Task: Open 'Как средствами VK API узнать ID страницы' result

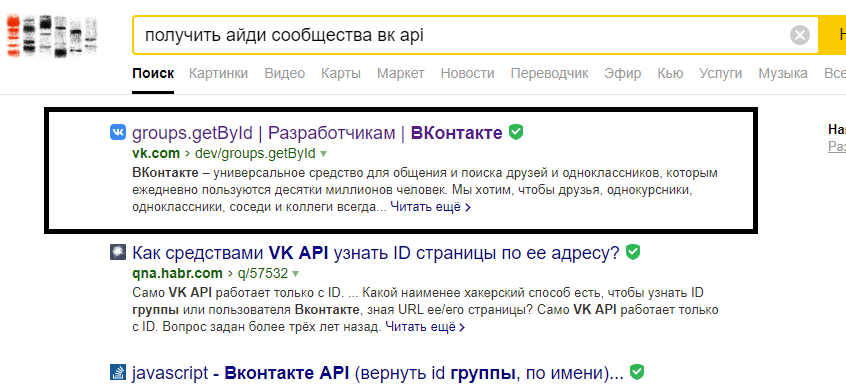Action: (x=376, y=252)
